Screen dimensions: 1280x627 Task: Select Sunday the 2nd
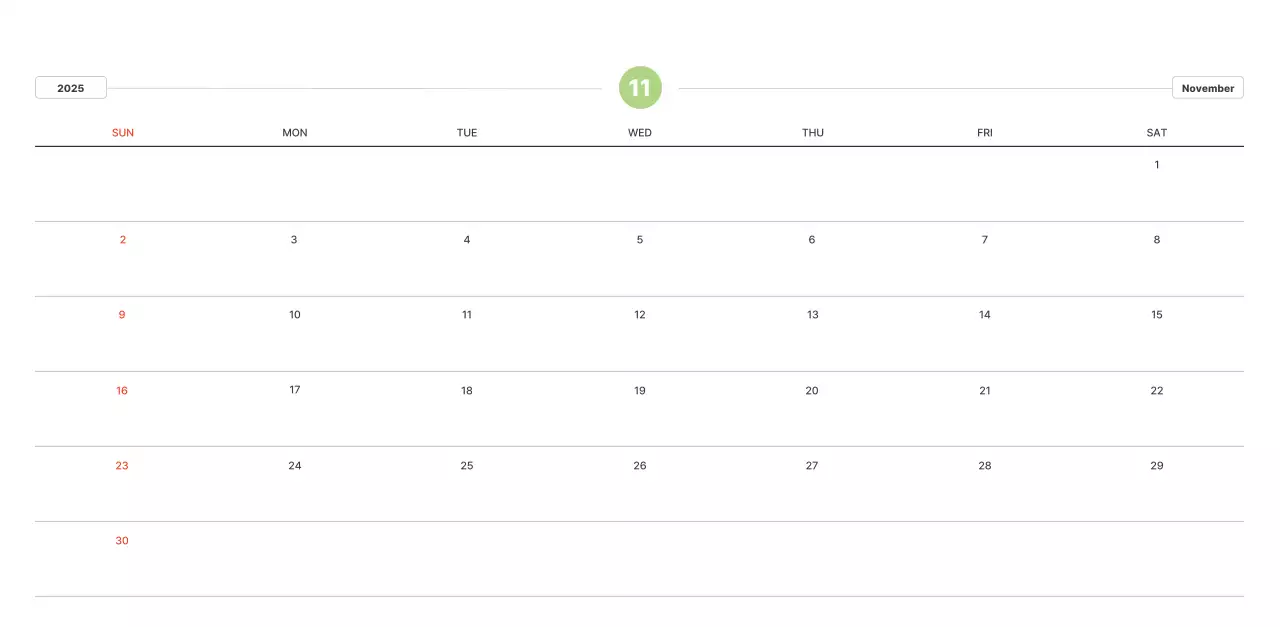click(x=122, y=240)
